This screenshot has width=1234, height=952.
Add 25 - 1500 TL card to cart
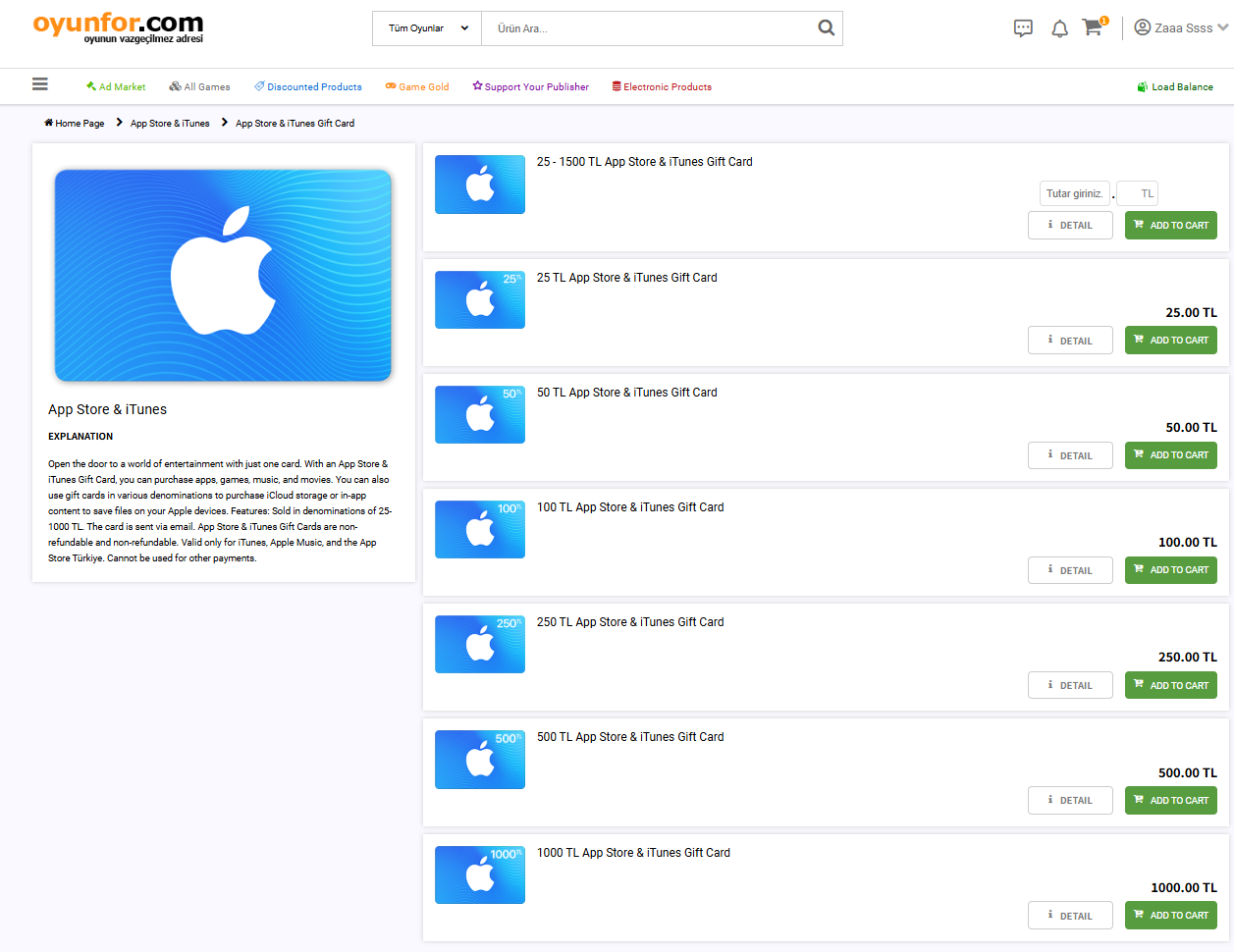click(1171, 225)
